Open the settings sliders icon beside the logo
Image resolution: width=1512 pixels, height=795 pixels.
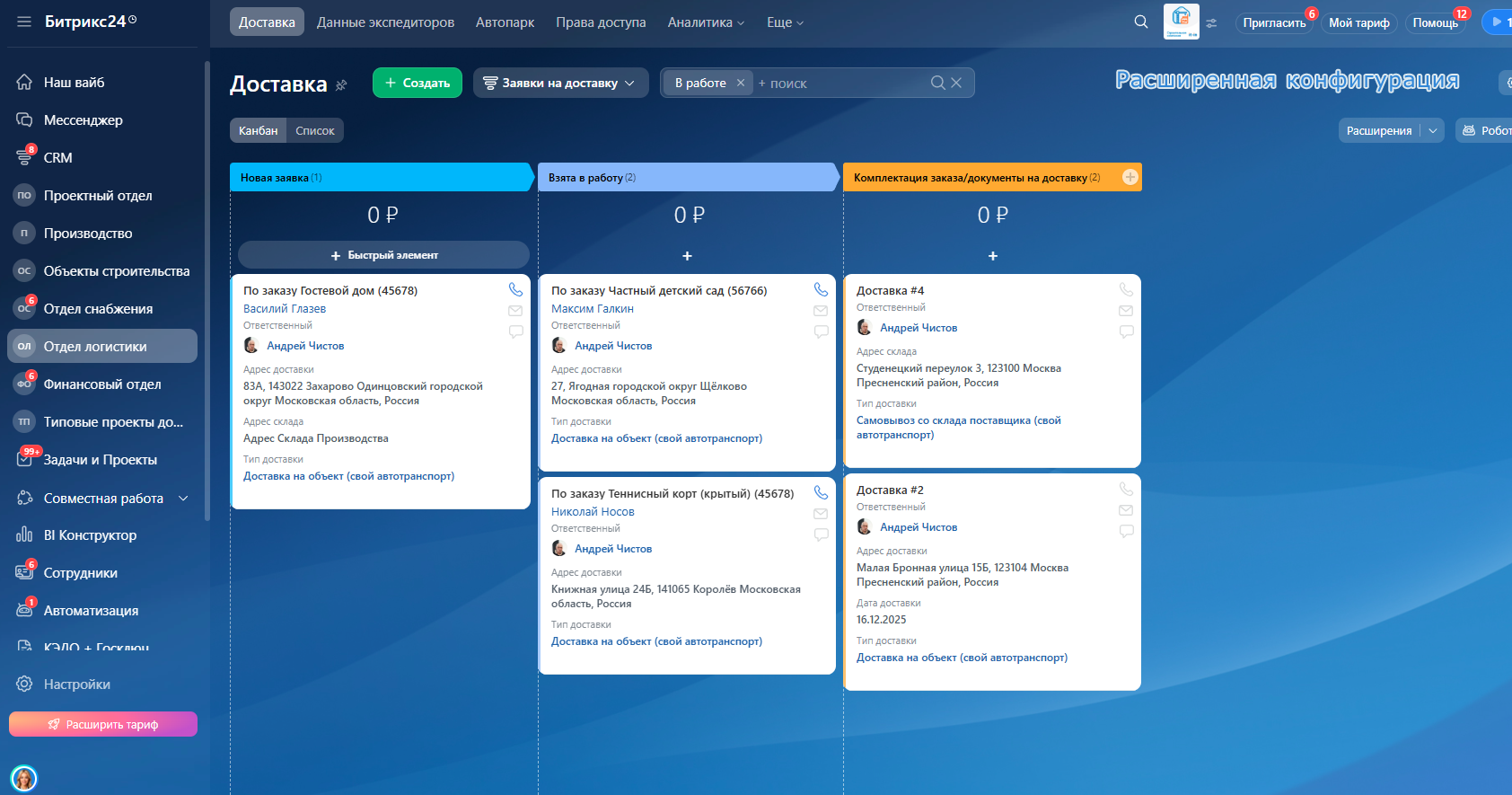1211,23
